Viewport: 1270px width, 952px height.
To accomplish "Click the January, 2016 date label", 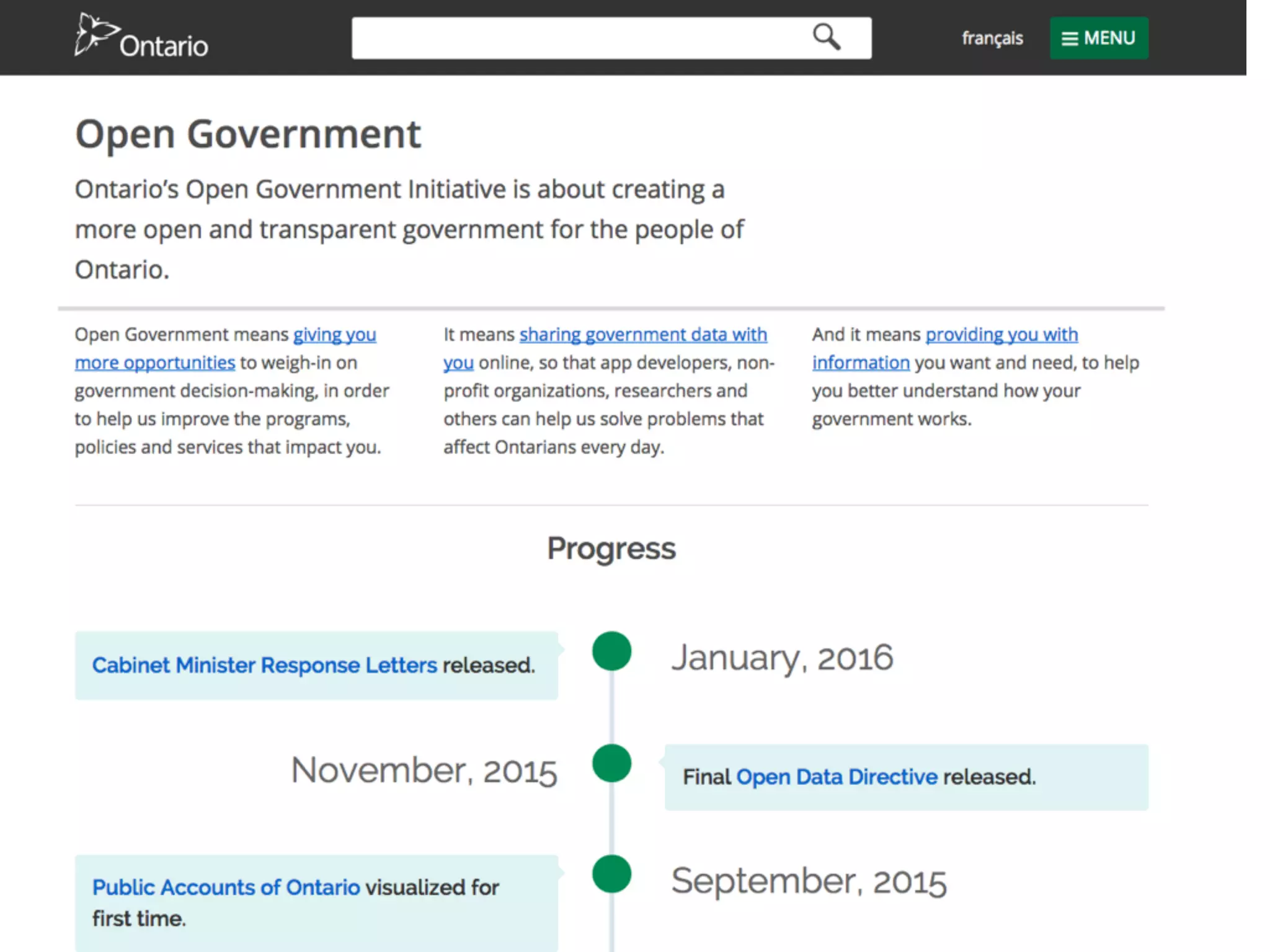I will pos(782,658).
